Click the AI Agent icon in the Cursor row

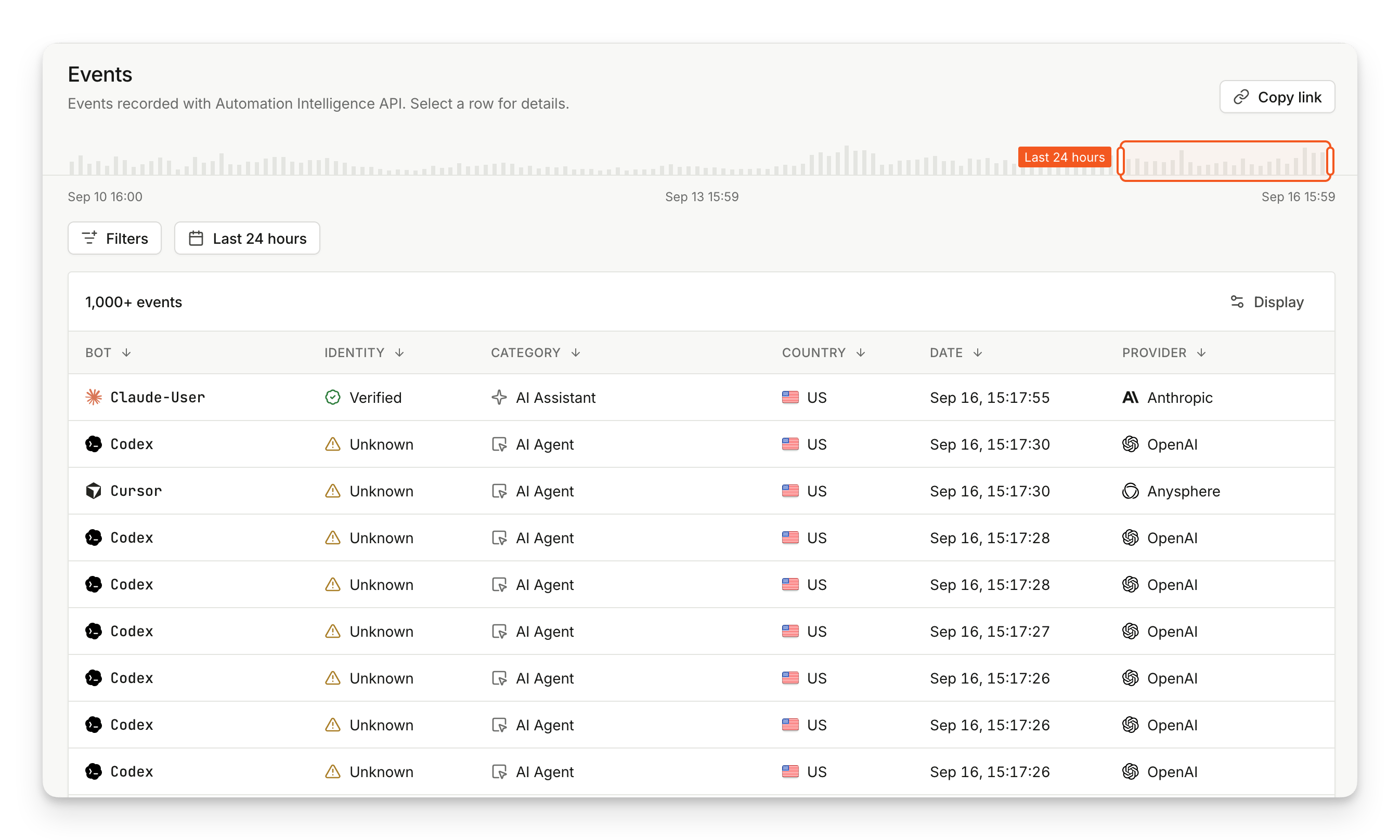click(499, 491)
